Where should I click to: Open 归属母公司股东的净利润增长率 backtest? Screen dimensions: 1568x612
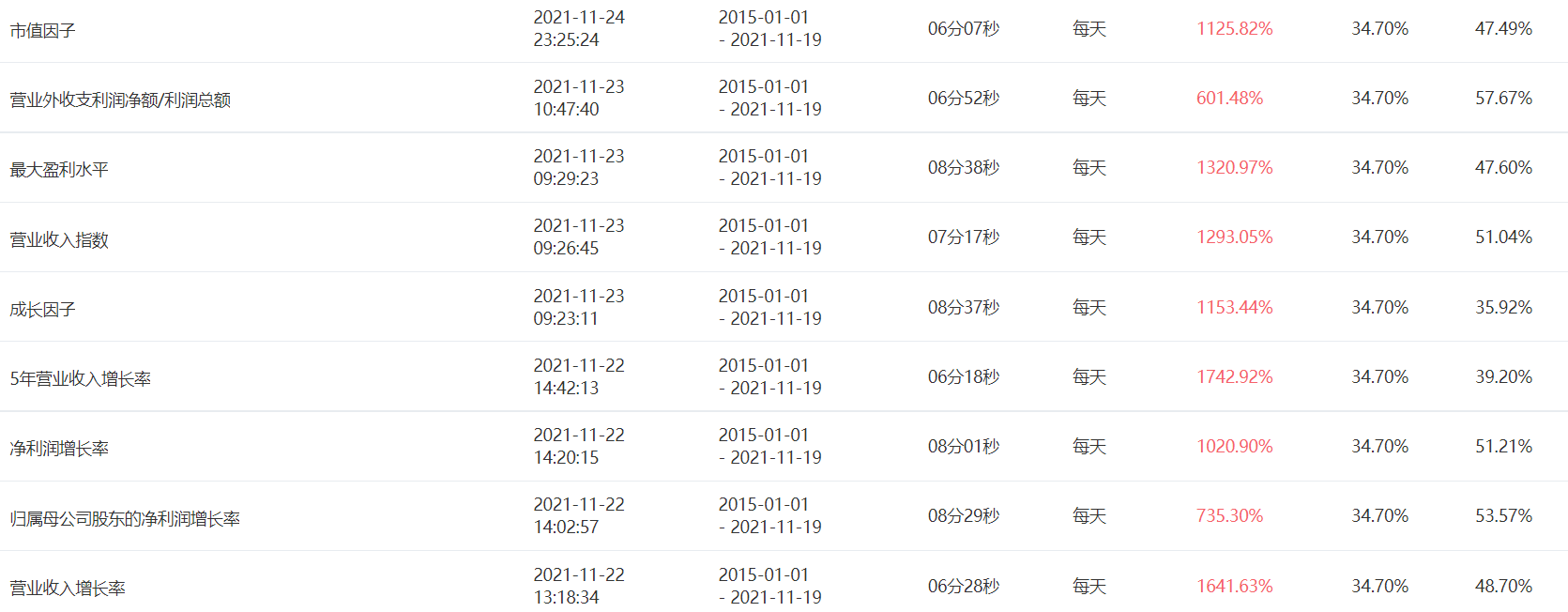(x=125, y=519)
